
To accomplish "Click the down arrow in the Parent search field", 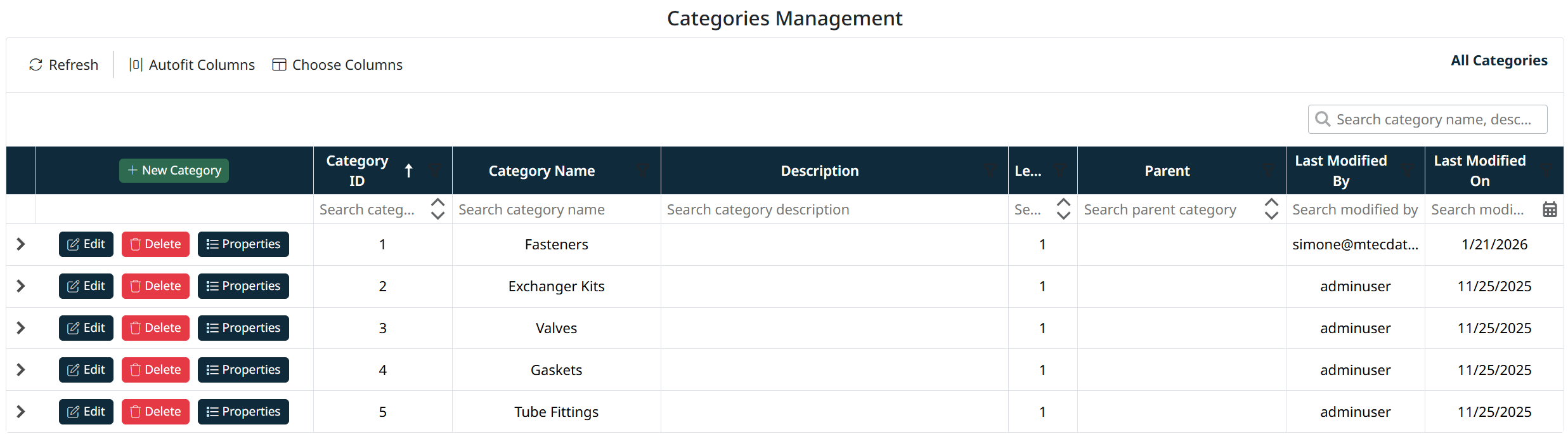I will [1271, 216].
